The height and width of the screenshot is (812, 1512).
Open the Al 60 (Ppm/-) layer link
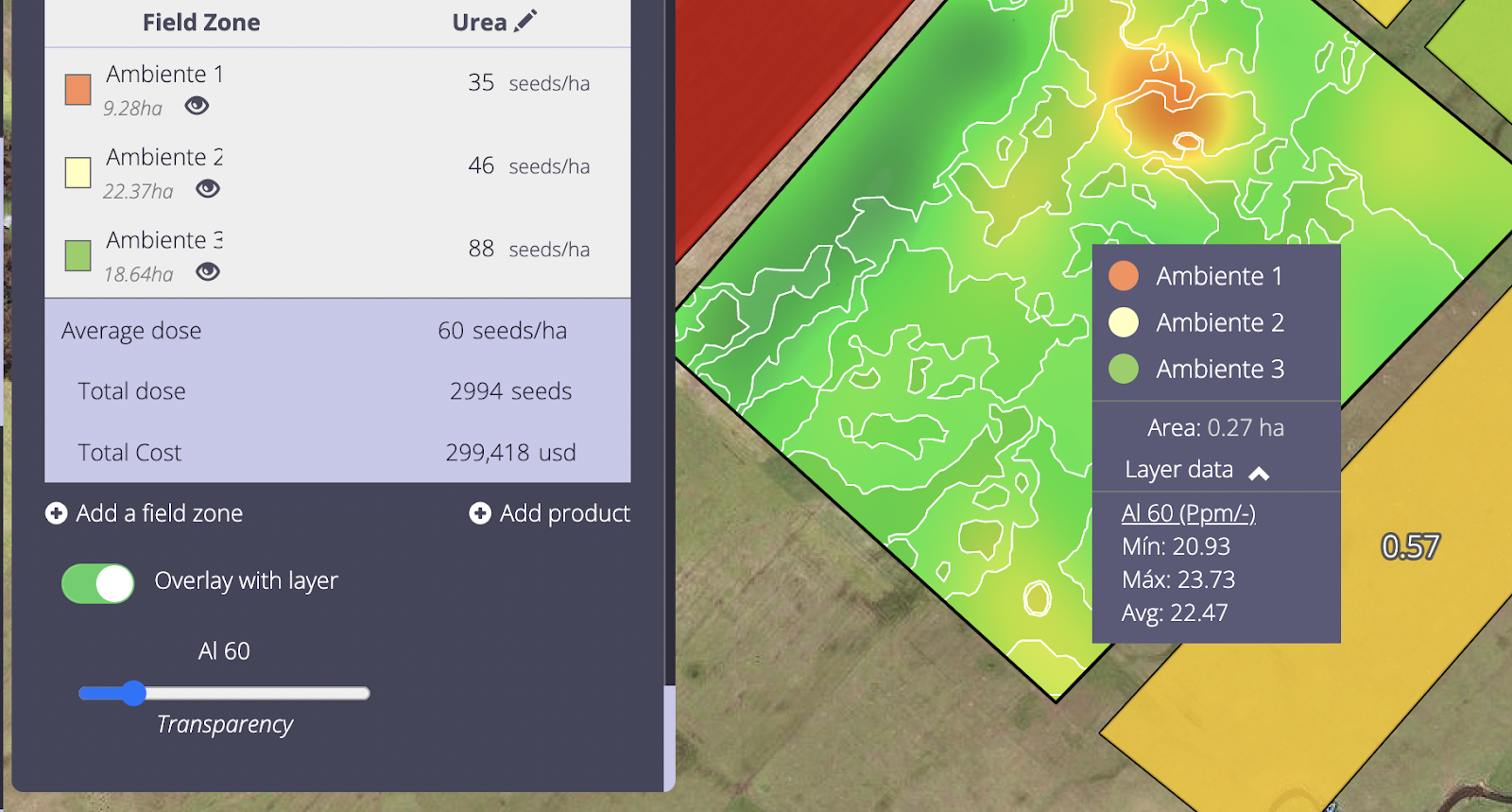1188,513
